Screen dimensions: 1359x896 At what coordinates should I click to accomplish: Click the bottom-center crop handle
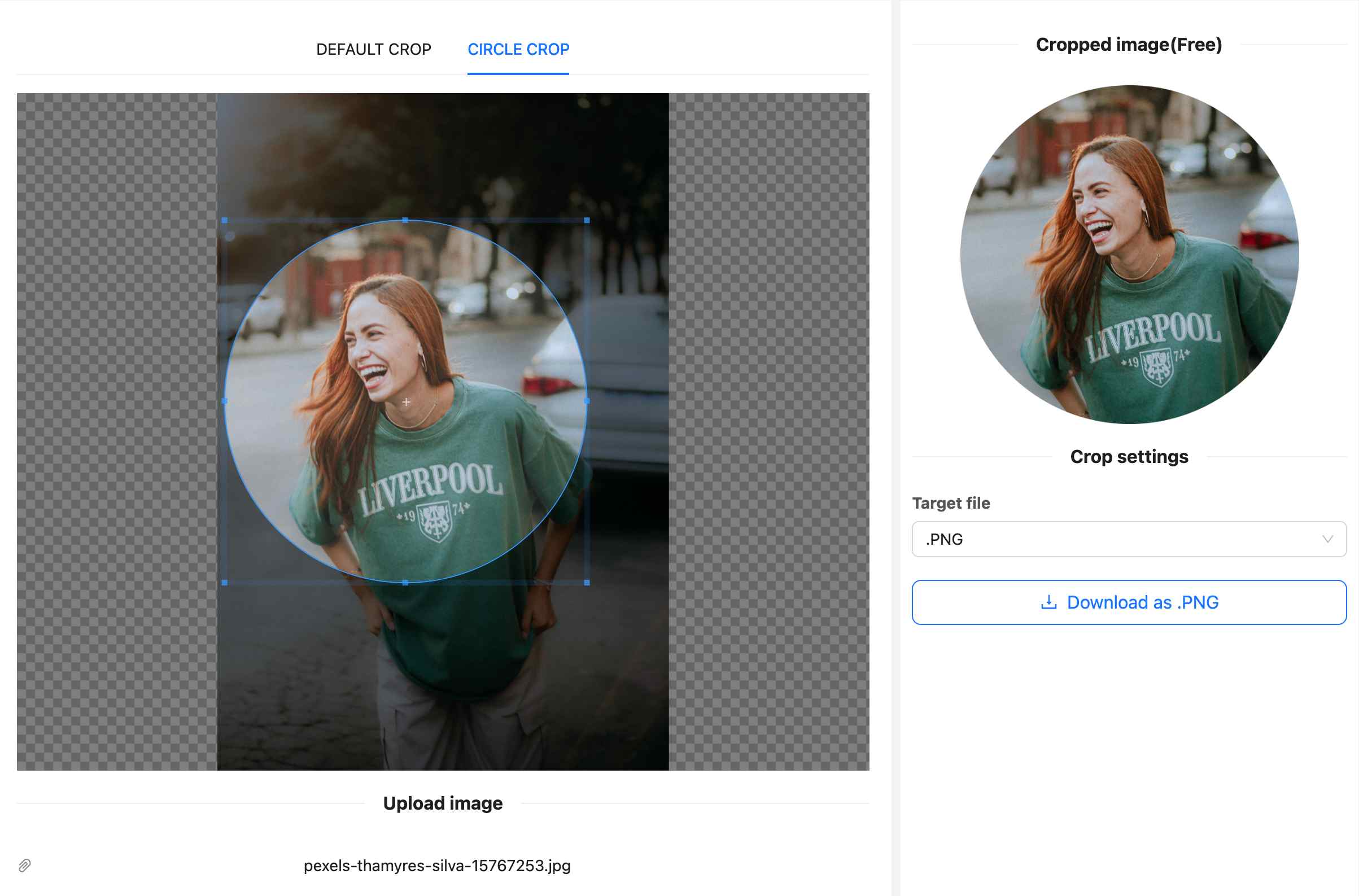tap(406, 583)
